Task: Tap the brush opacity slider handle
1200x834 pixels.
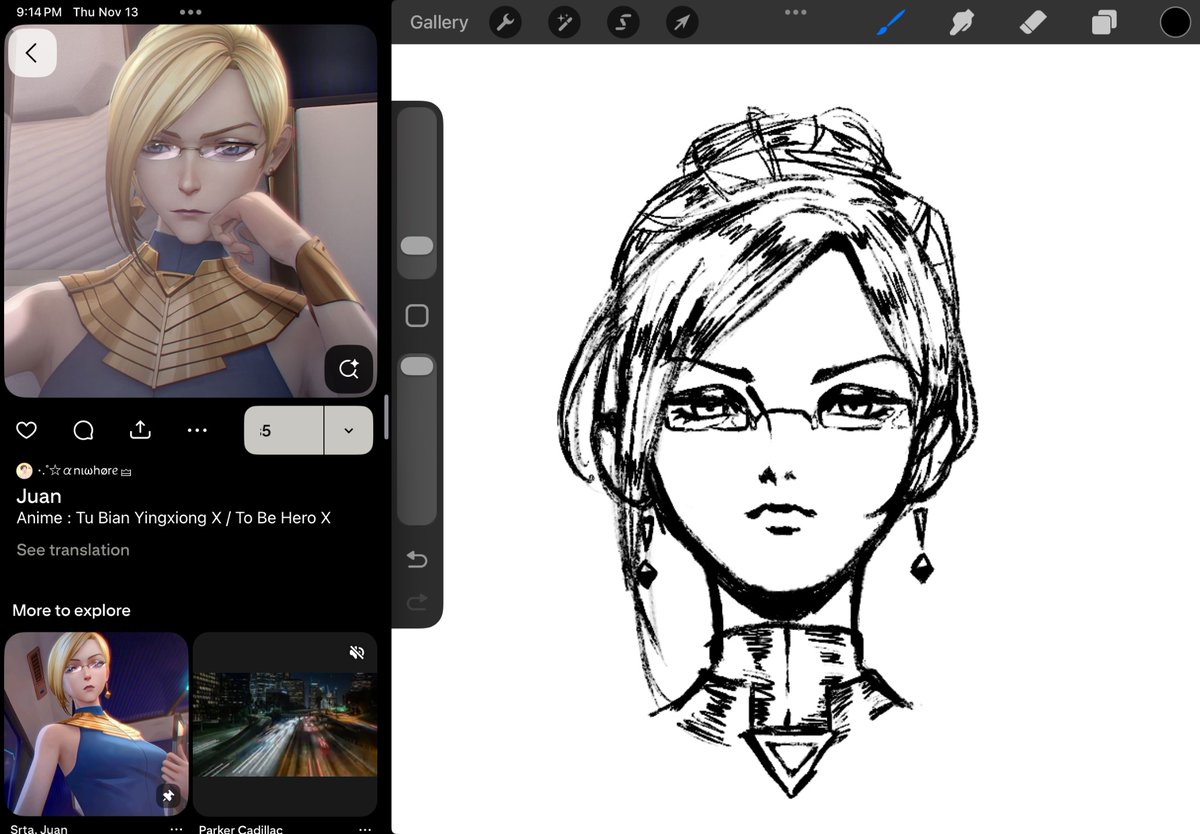Action: (x=417, y=367)
